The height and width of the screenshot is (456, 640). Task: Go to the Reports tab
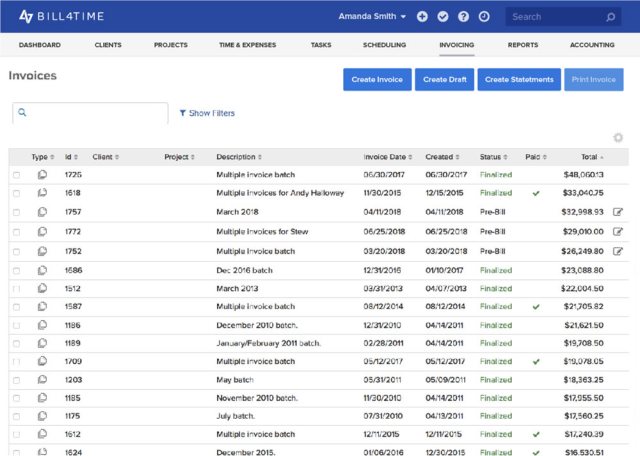(x=523, y=45)
